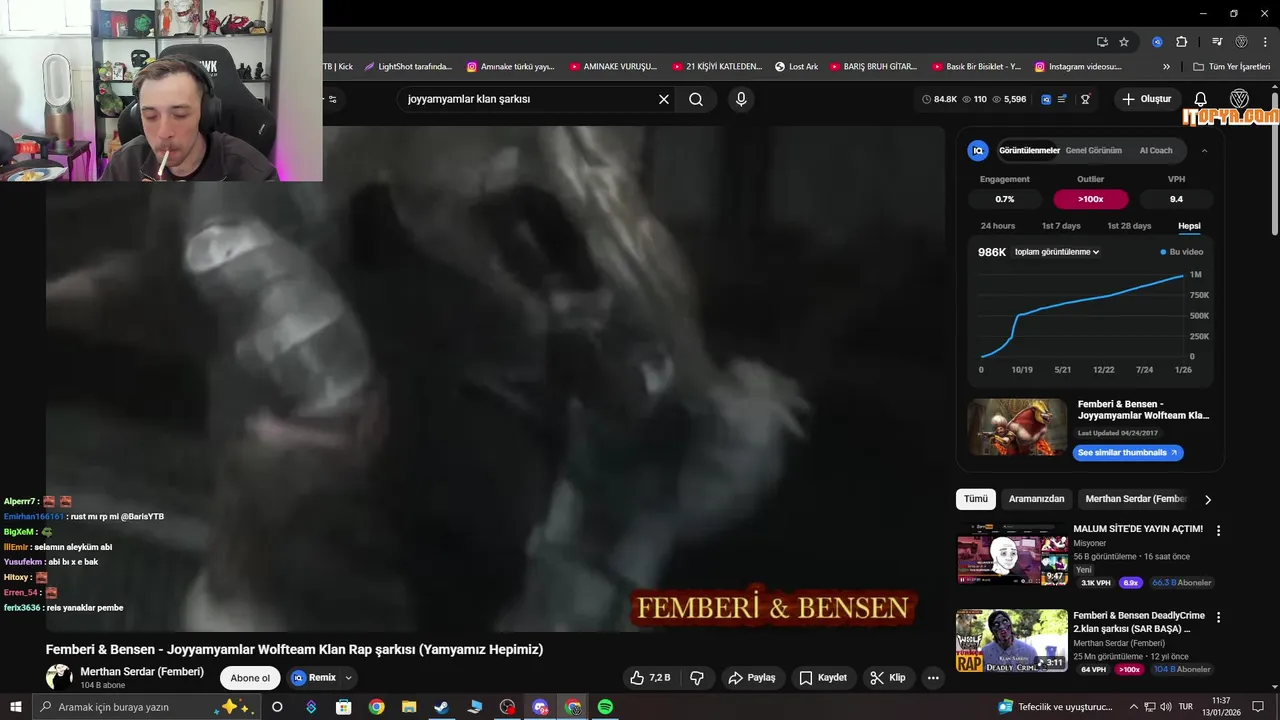
Task: Open Lost Ark bookmark
Action: click(796, 67)
